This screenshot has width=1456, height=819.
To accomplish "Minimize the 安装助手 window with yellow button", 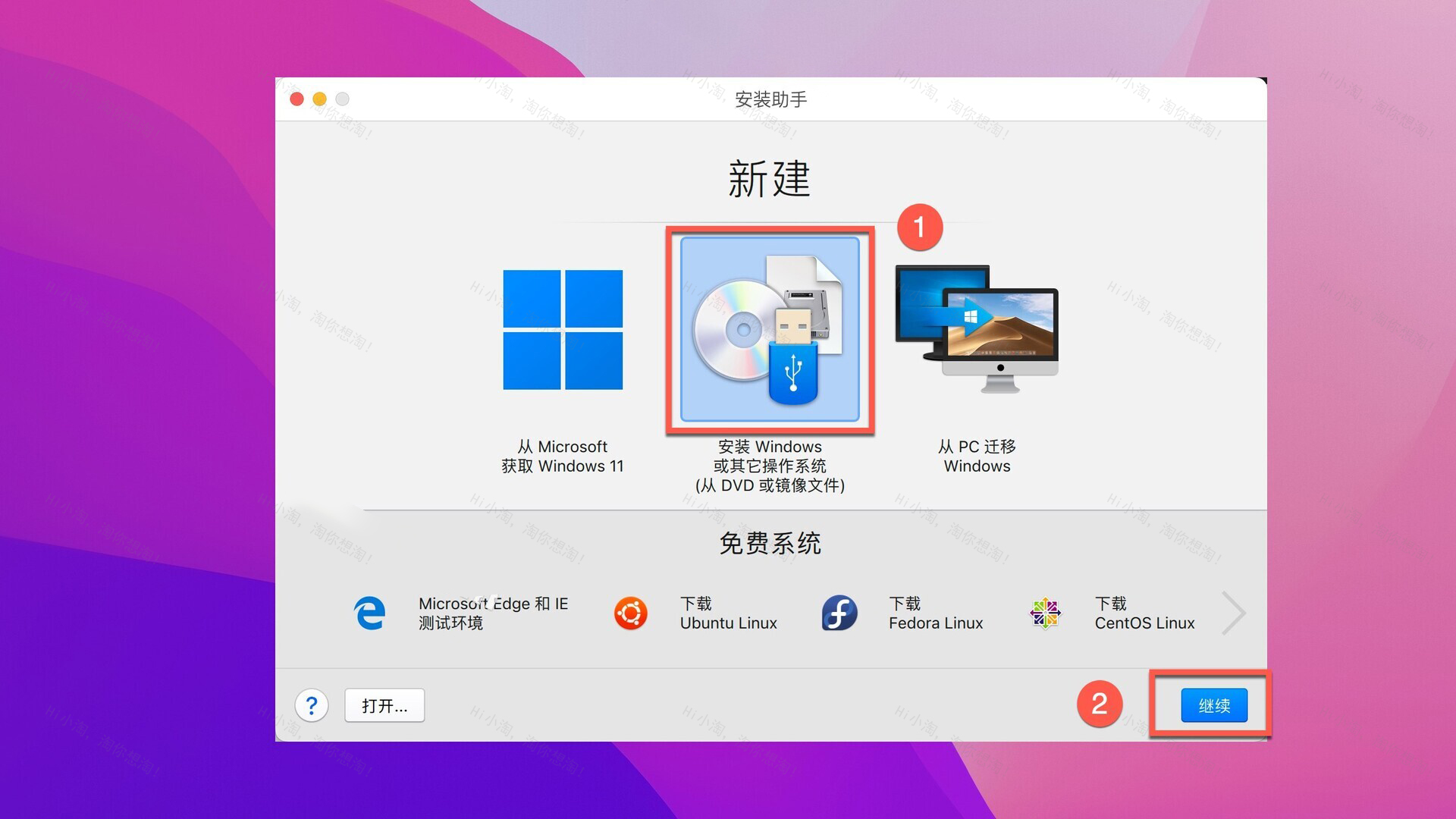I will point(320,99).
